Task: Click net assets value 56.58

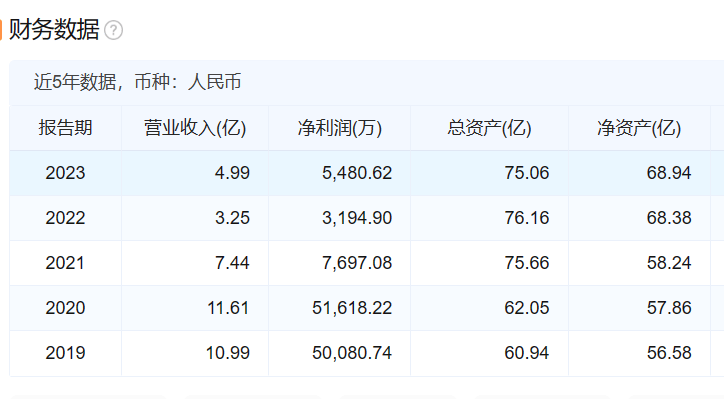Action: point(669,353)
